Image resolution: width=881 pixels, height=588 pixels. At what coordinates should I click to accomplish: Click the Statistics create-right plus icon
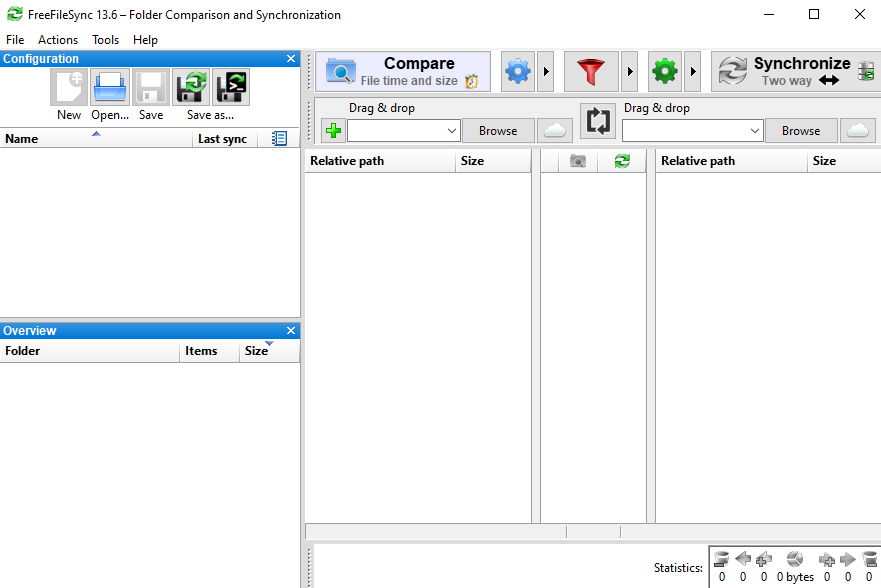click(x=826, y=559)
